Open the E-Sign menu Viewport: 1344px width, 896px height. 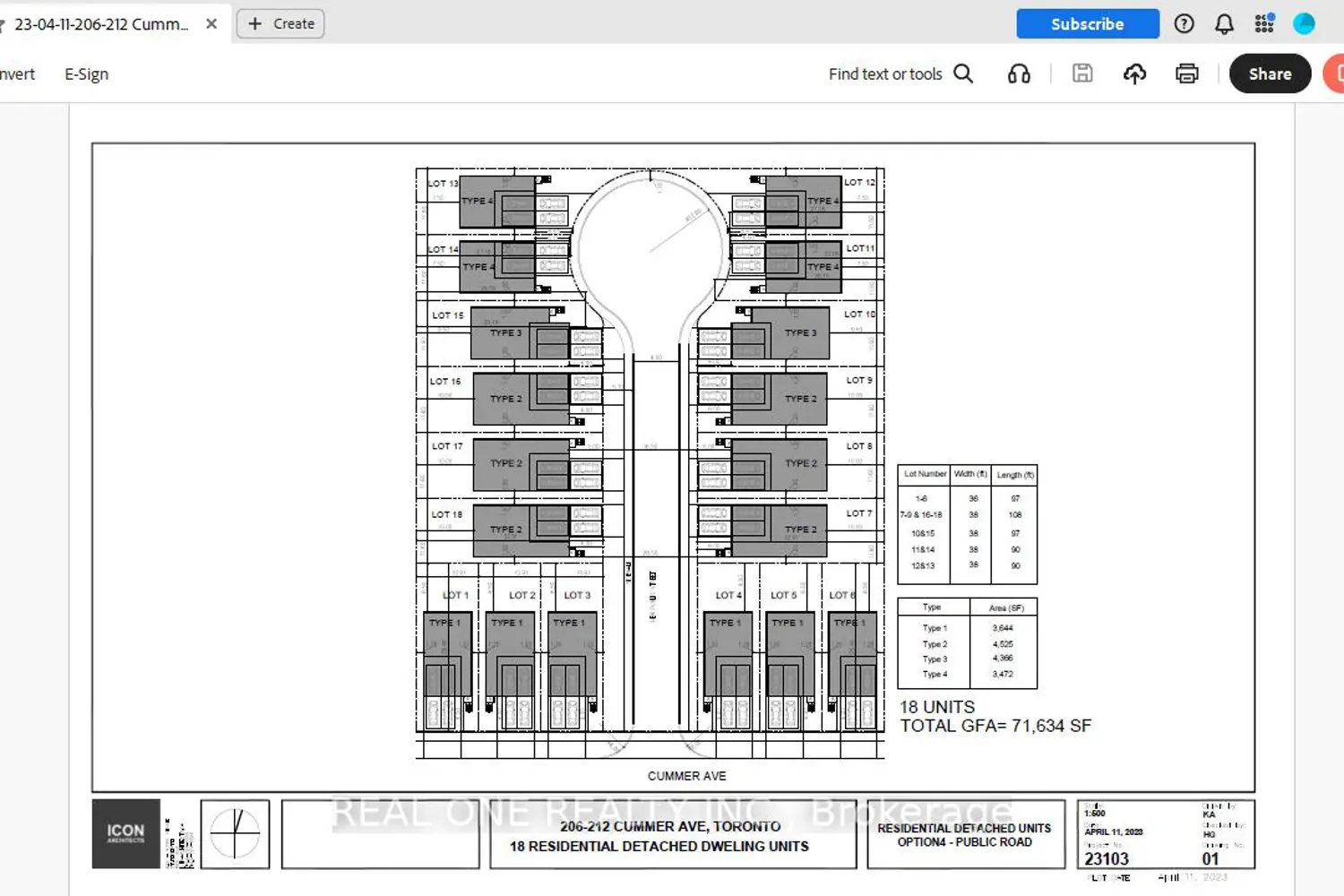(86, 74)
